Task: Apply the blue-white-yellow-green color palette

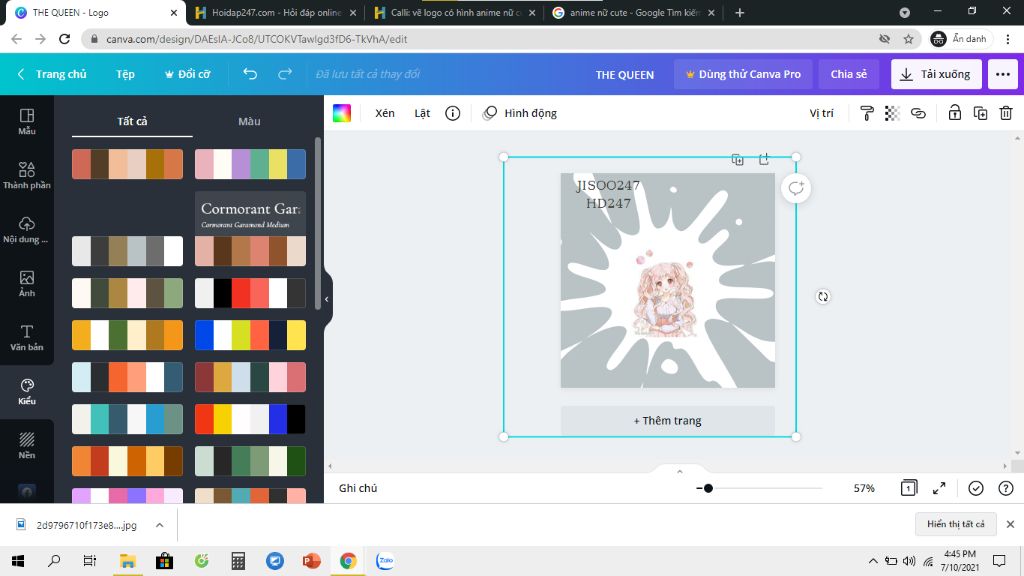Action: click(250, 336)
